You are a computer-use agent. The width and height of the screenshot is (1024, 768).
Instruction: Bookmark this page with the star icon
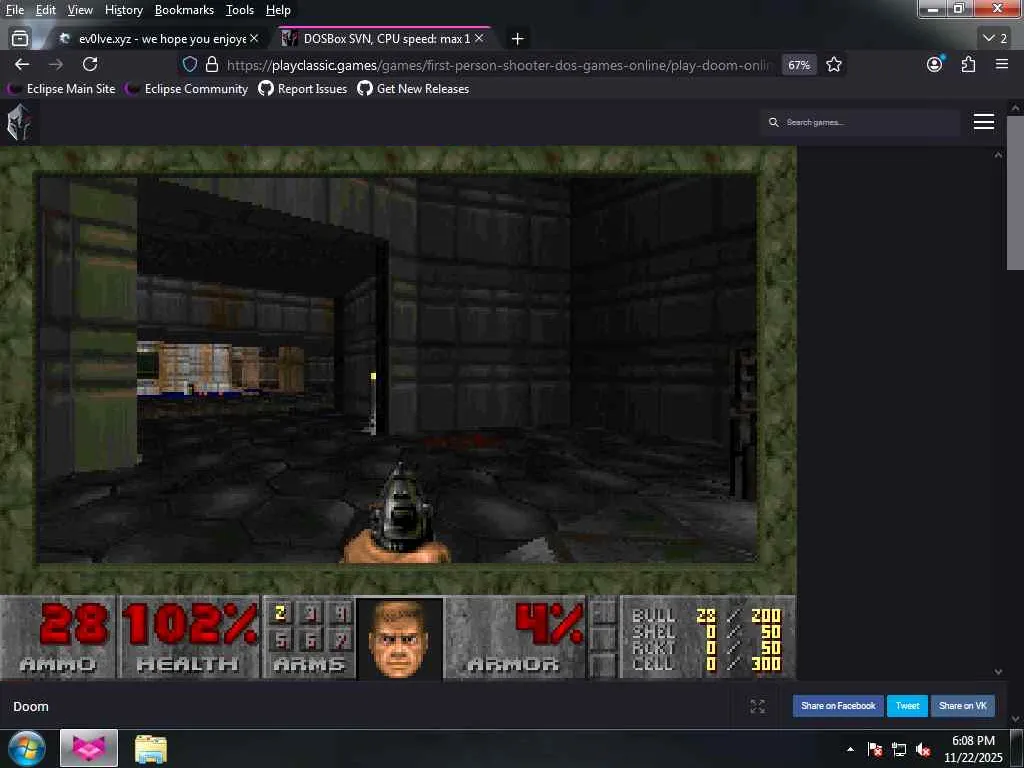point(833,65)
